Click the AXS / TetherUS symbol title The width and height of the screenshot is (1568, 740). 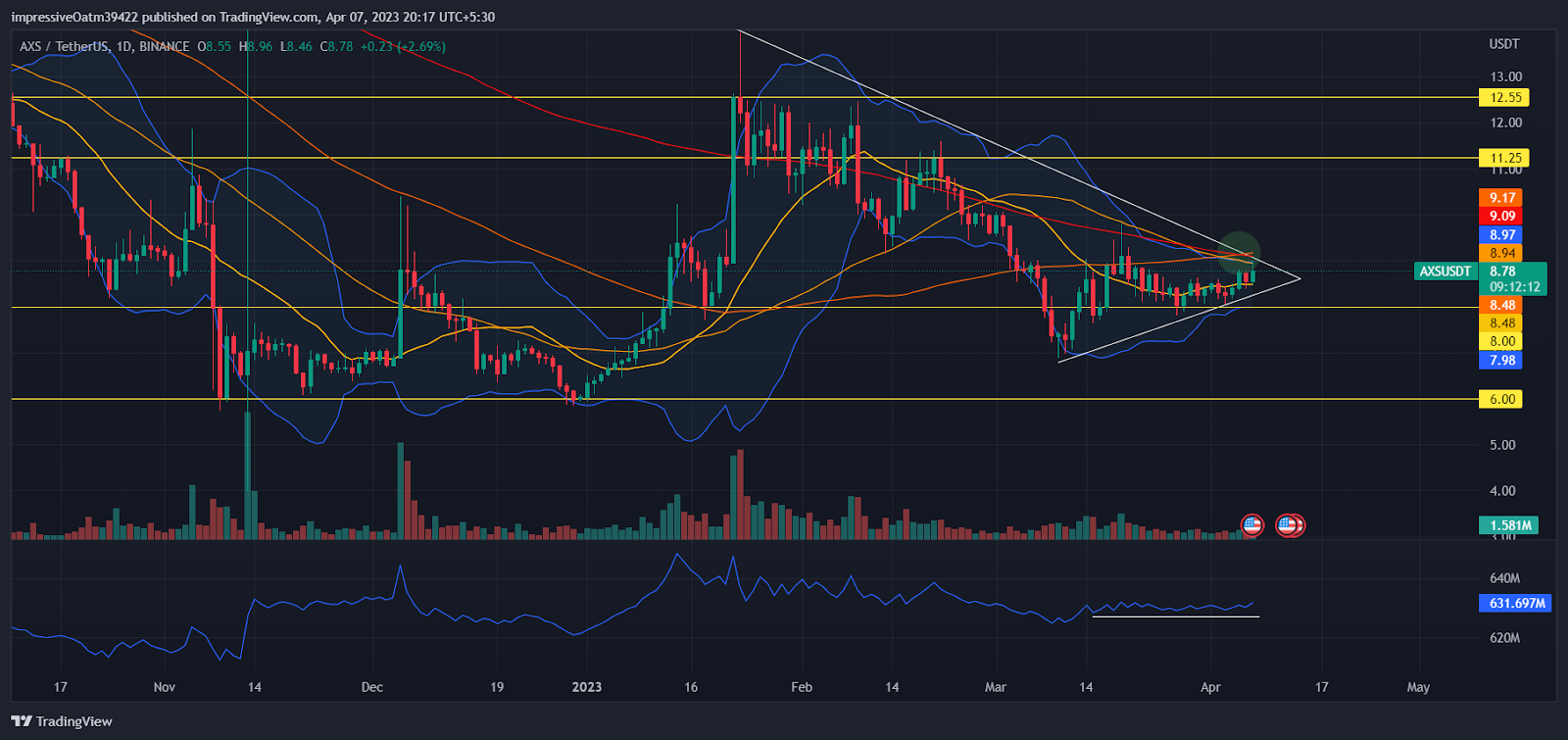pyautogui.click(x=64, y=46)
